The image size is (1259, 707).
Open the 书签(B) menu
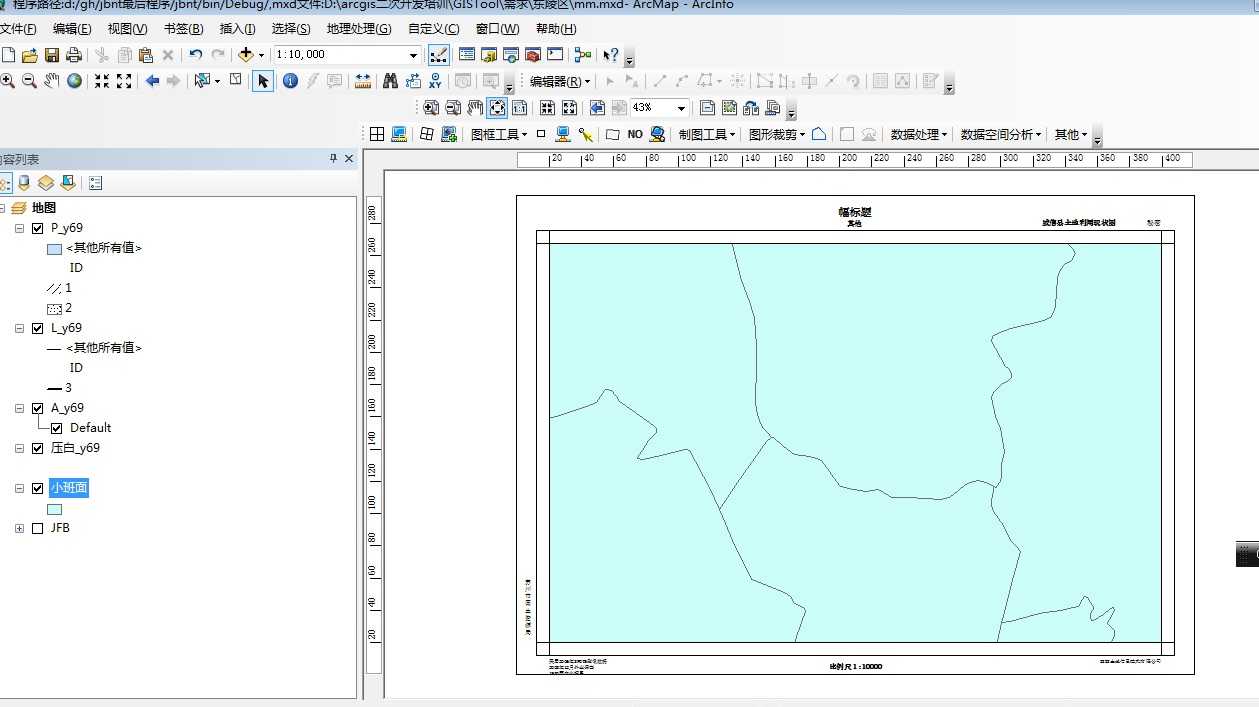click(x=183, y=29)
